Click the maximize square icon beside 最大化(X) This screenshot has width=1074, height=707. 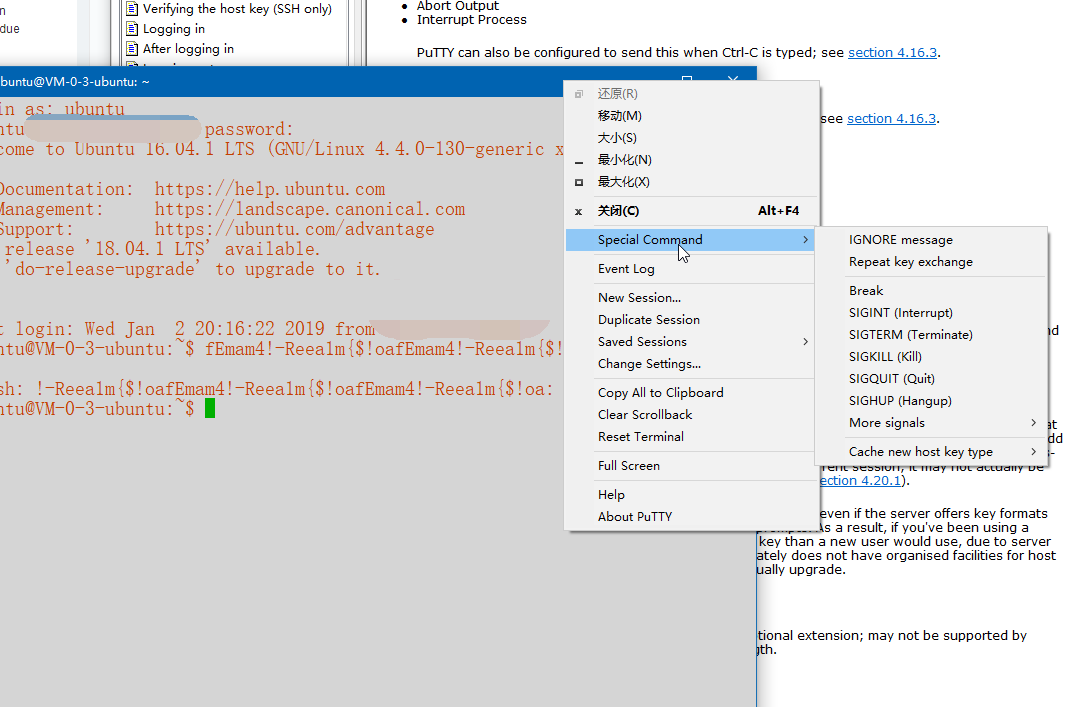(579, 182)
